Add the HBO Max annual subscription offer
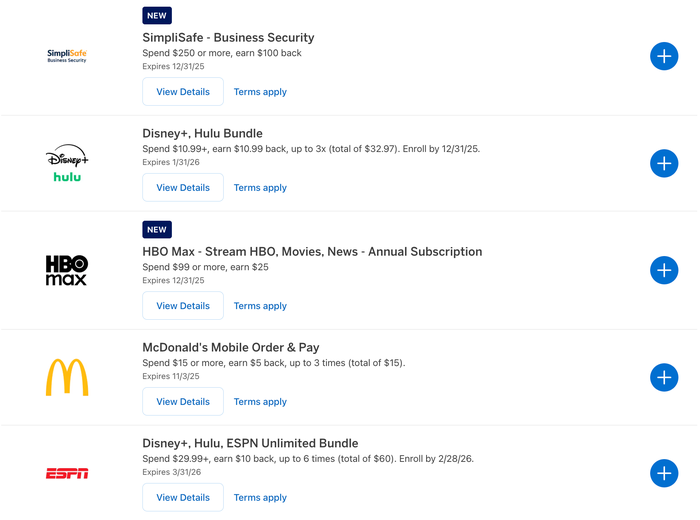Viewport: 700px width, 520px height. [x=664, y=270]
